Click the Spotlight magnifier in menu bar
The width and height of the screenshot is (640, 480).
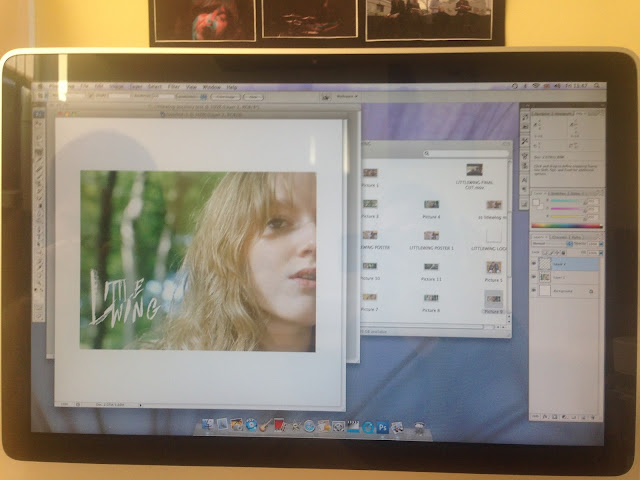tap(597, 86)
